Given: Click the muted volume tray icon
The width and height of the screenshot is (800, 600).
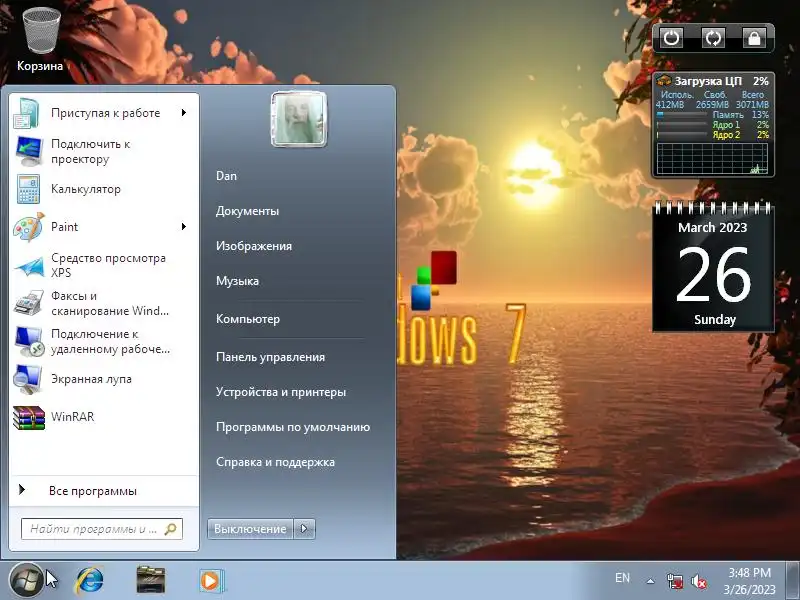Looking at the screenshot, I should tap(699, 581).
